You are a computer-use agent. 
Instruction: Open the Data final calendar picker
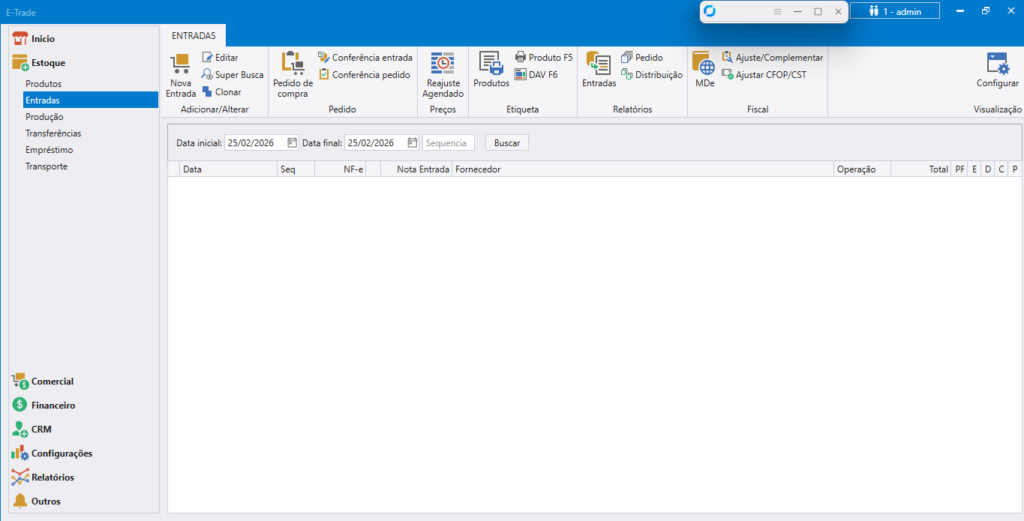[x=412, y=143]
